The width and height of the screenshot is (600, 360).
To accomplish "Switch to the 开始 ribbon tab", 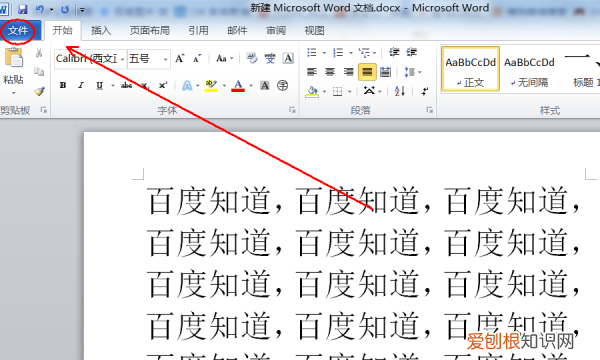I will pyautogui.click(x=62, y=31).
